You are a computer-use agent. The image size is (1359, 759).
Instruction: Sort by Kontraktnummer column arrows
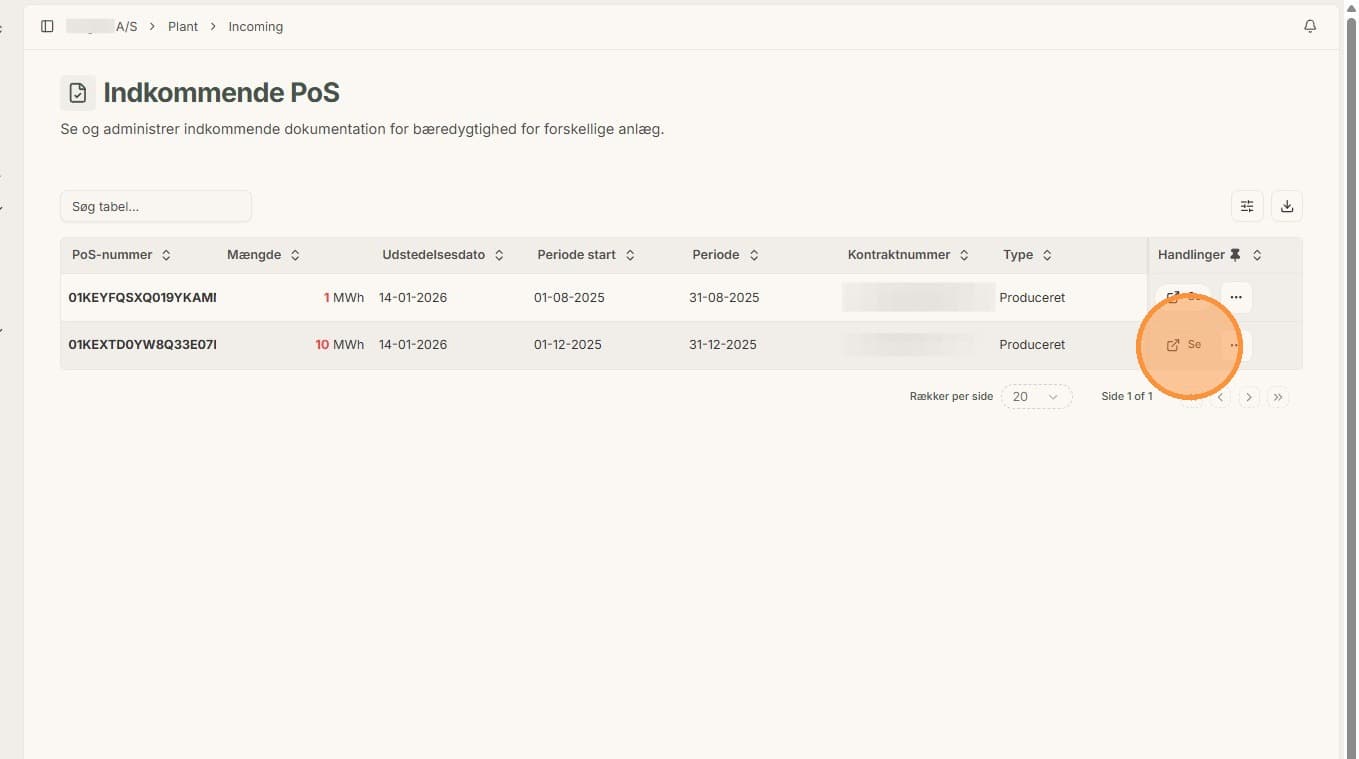click(964, 255)
